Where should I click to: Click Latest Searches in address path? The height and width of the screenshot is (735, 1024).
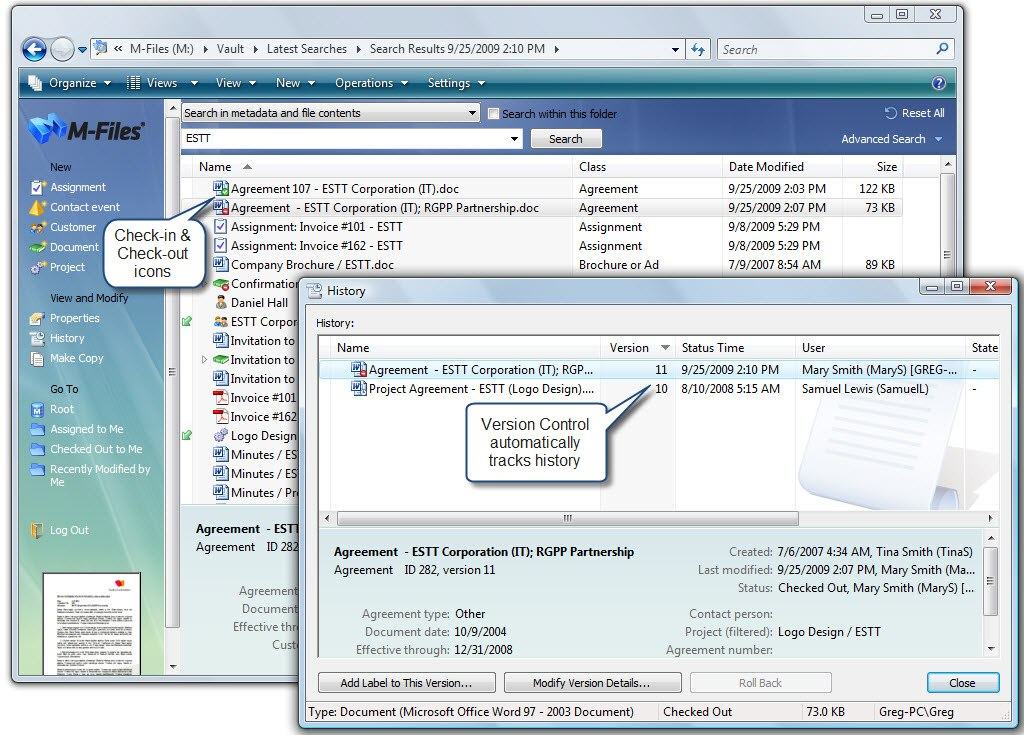307,49
